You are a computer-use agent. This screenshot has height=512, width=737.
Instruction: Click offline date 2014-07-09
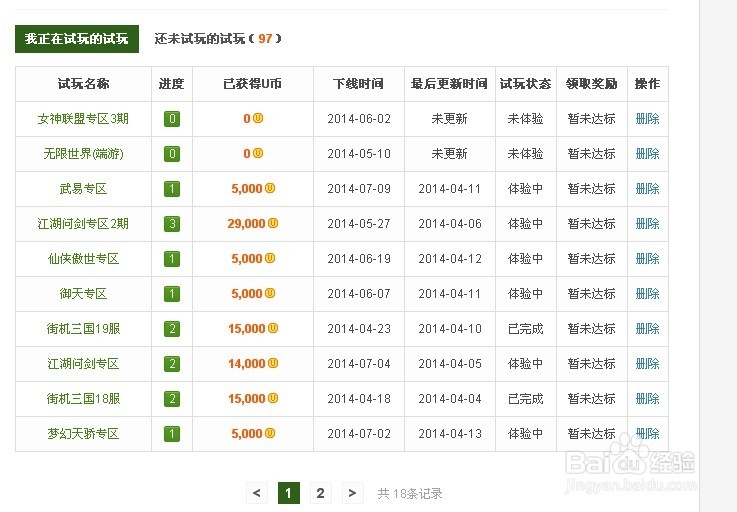[x=359, y=189]
